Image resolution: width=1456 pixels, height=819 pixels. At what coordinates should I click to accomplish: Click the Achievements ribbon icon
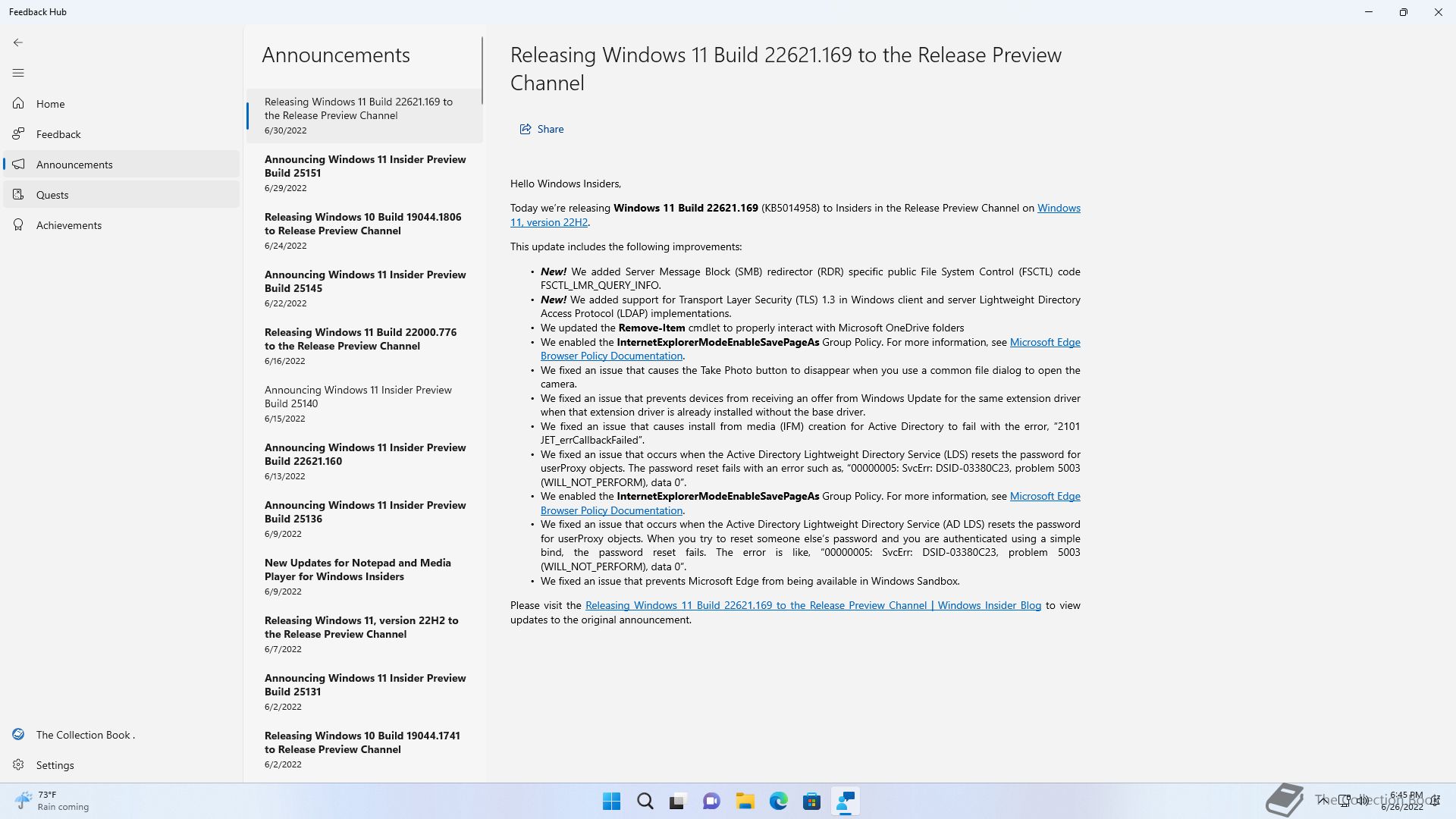coord(18,224)
